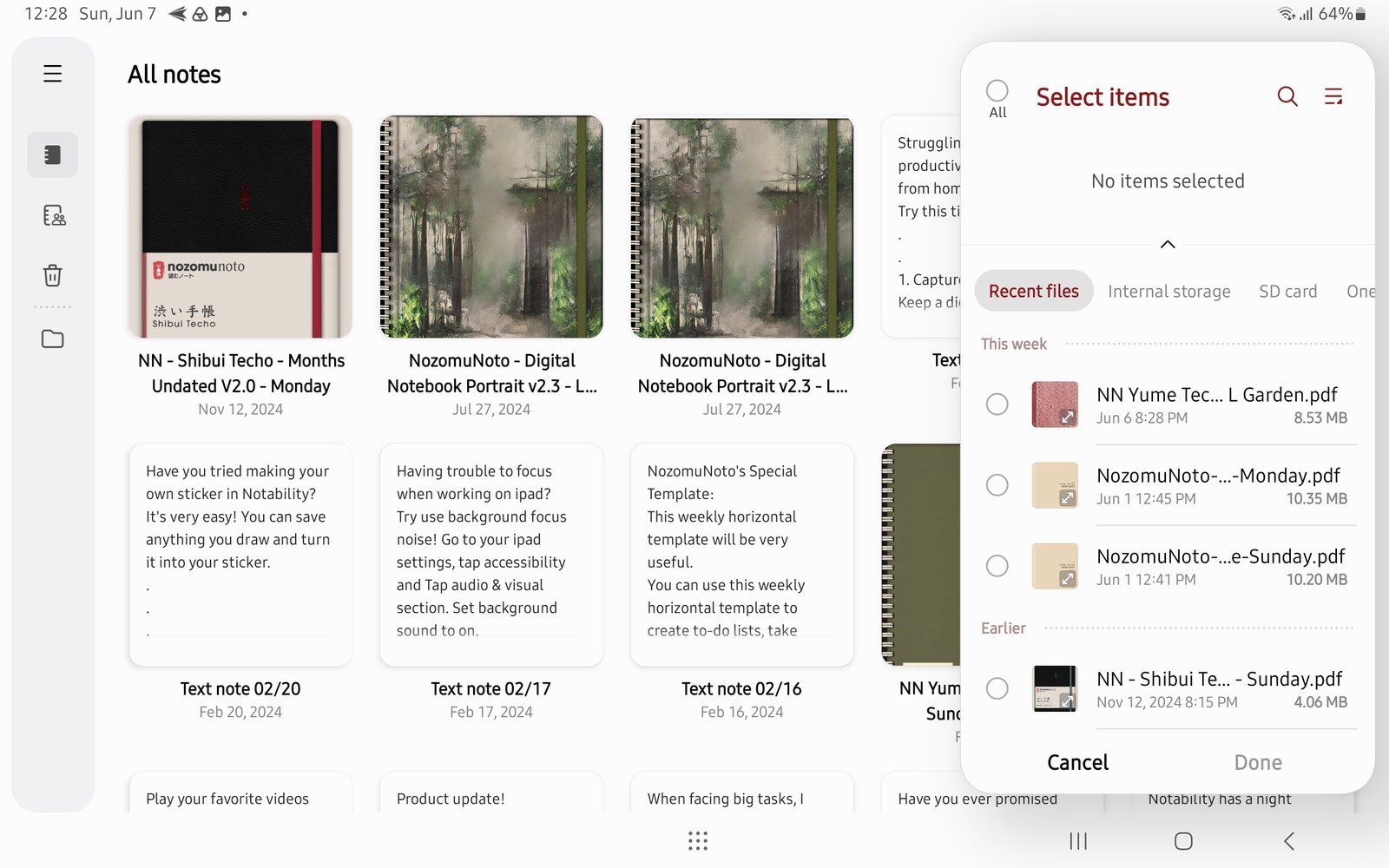Tap the battery 64% status indicator
Viewport: 1389px width, 868px height.
[1342, 14]
